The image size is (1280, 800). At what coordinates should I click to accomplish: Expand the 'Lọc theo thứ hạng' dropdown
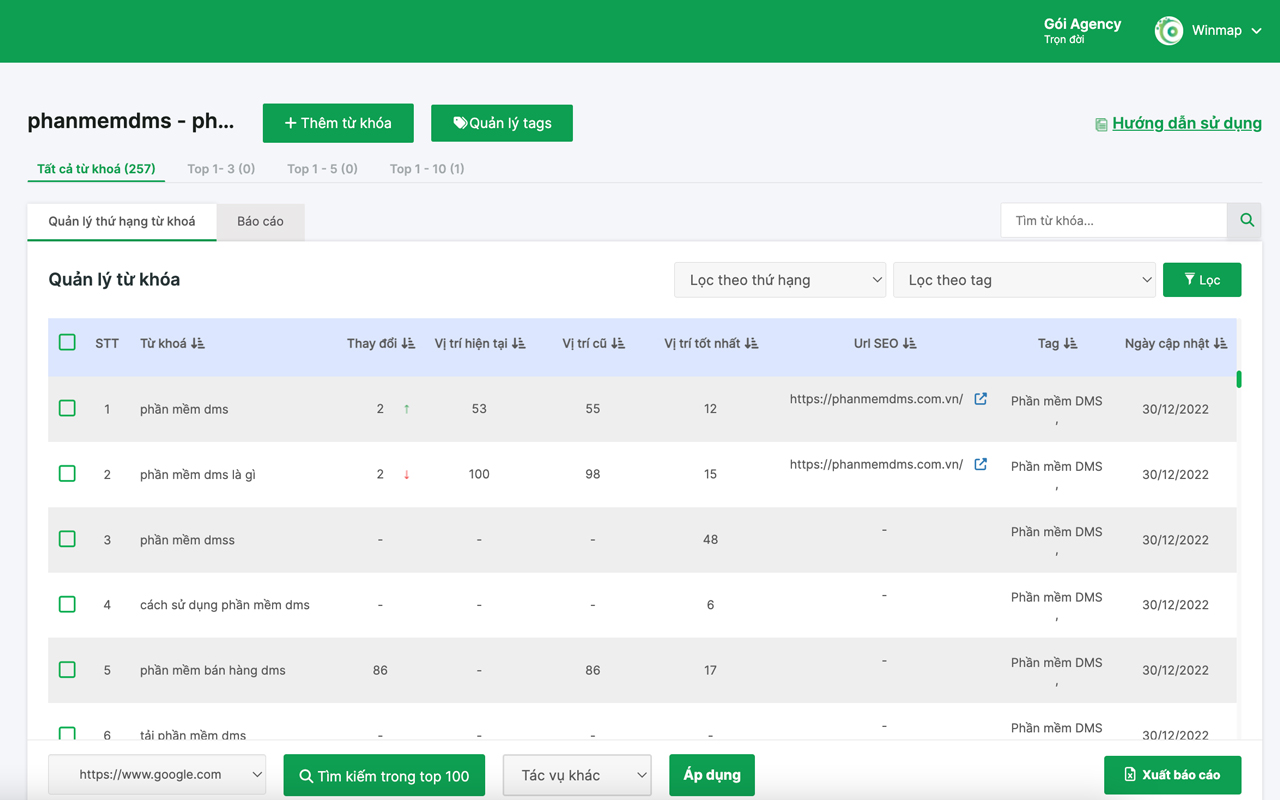780,280
